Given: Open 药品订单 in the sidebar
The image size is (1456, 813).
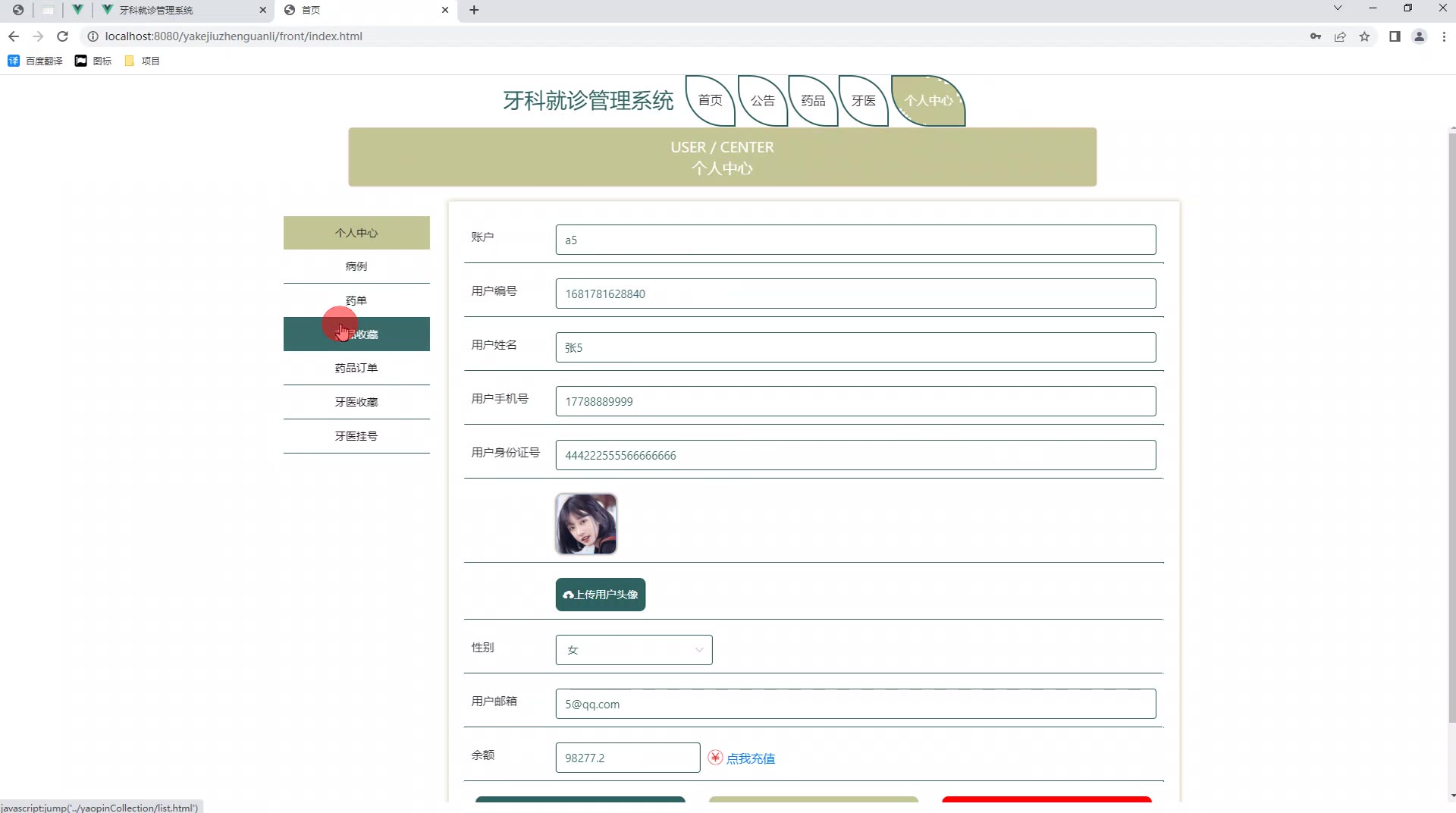Looking at the screenshot, I should point(356,368).
